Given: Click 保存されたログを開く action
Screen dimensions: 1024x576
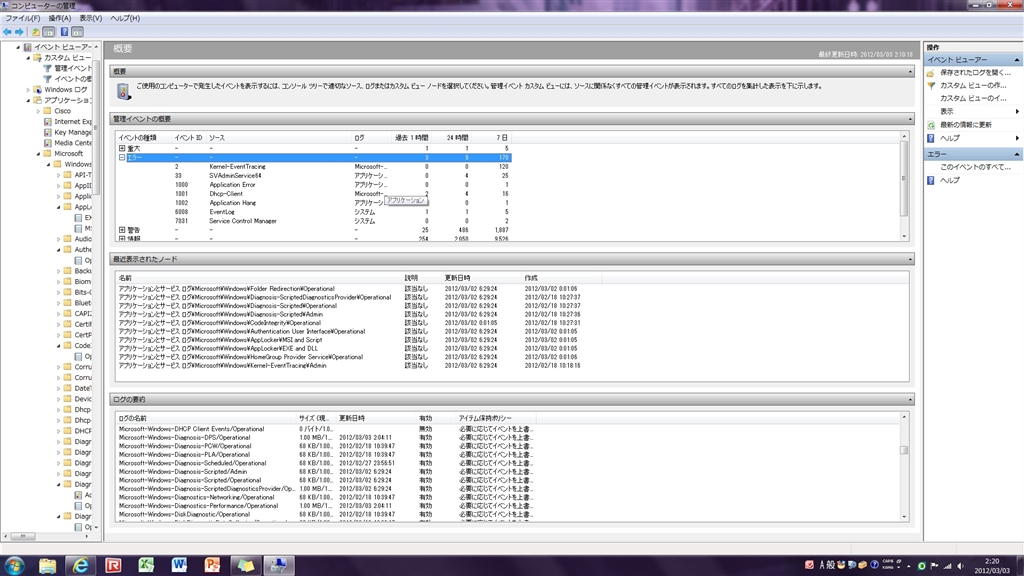Looking at the screenshot, I should click(976, 72).
